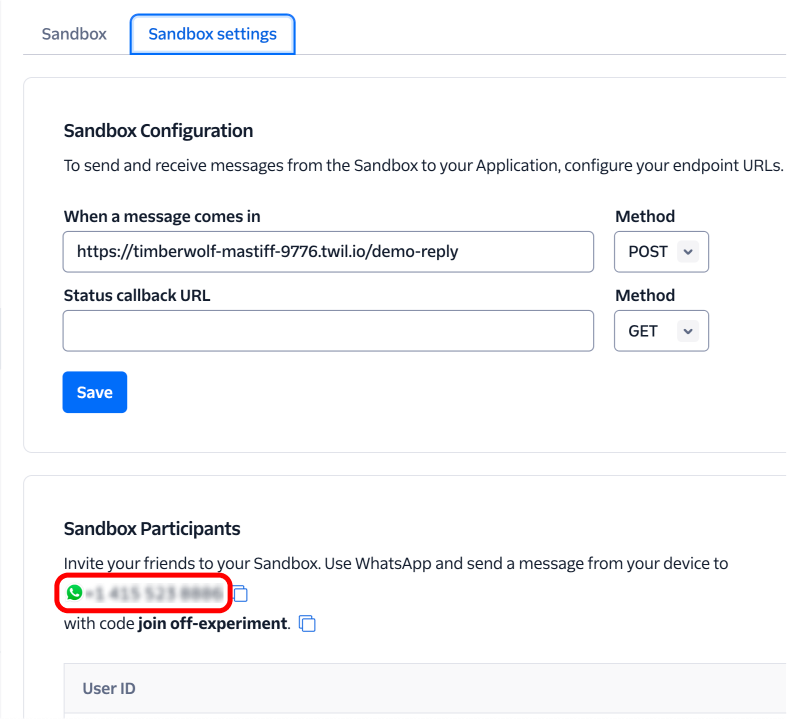Click the User ID column header
The width and height of the screenshot is (787, 719).
[109, 688]
